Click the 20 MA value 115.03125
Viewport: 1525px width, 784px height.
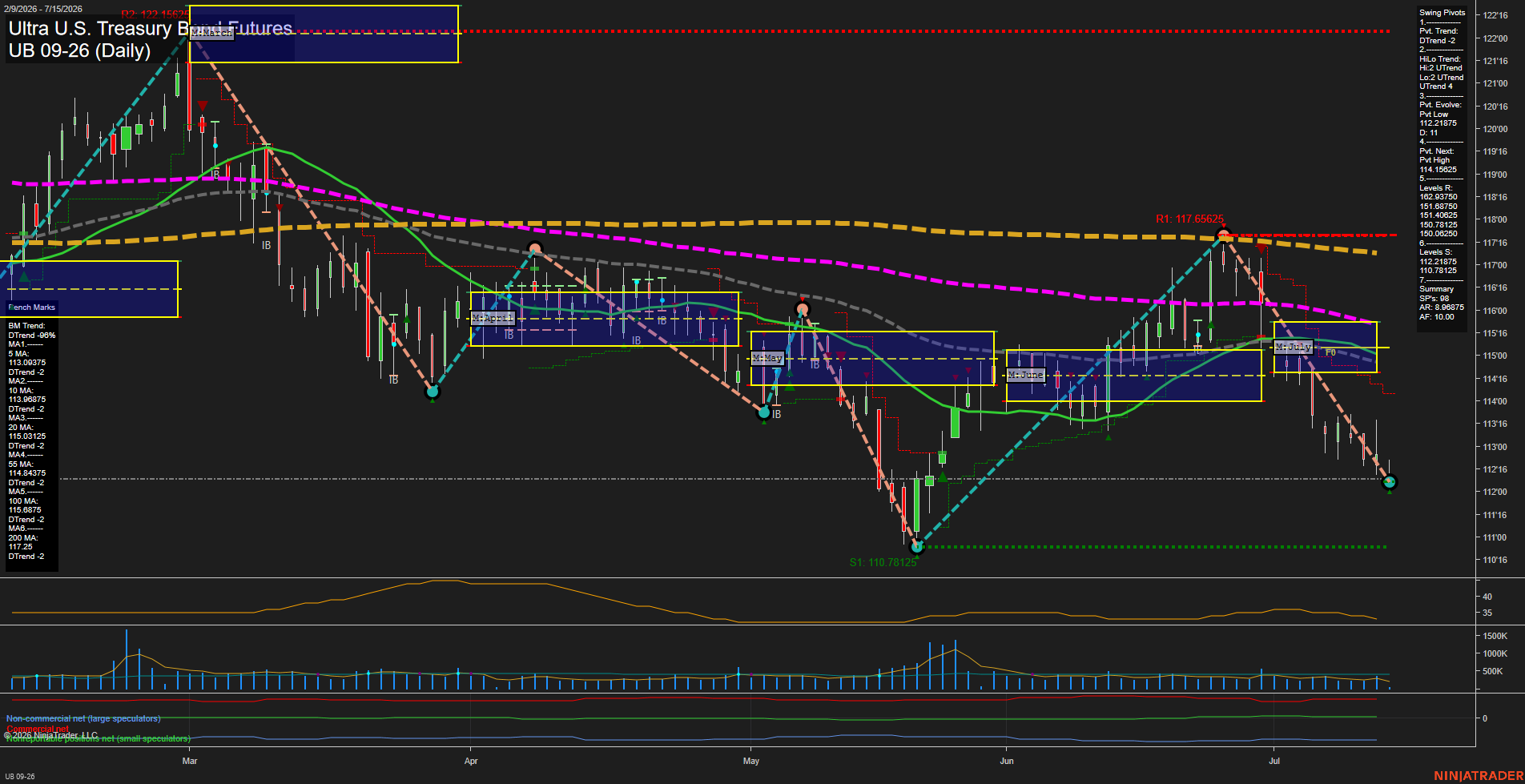point(27,436)
